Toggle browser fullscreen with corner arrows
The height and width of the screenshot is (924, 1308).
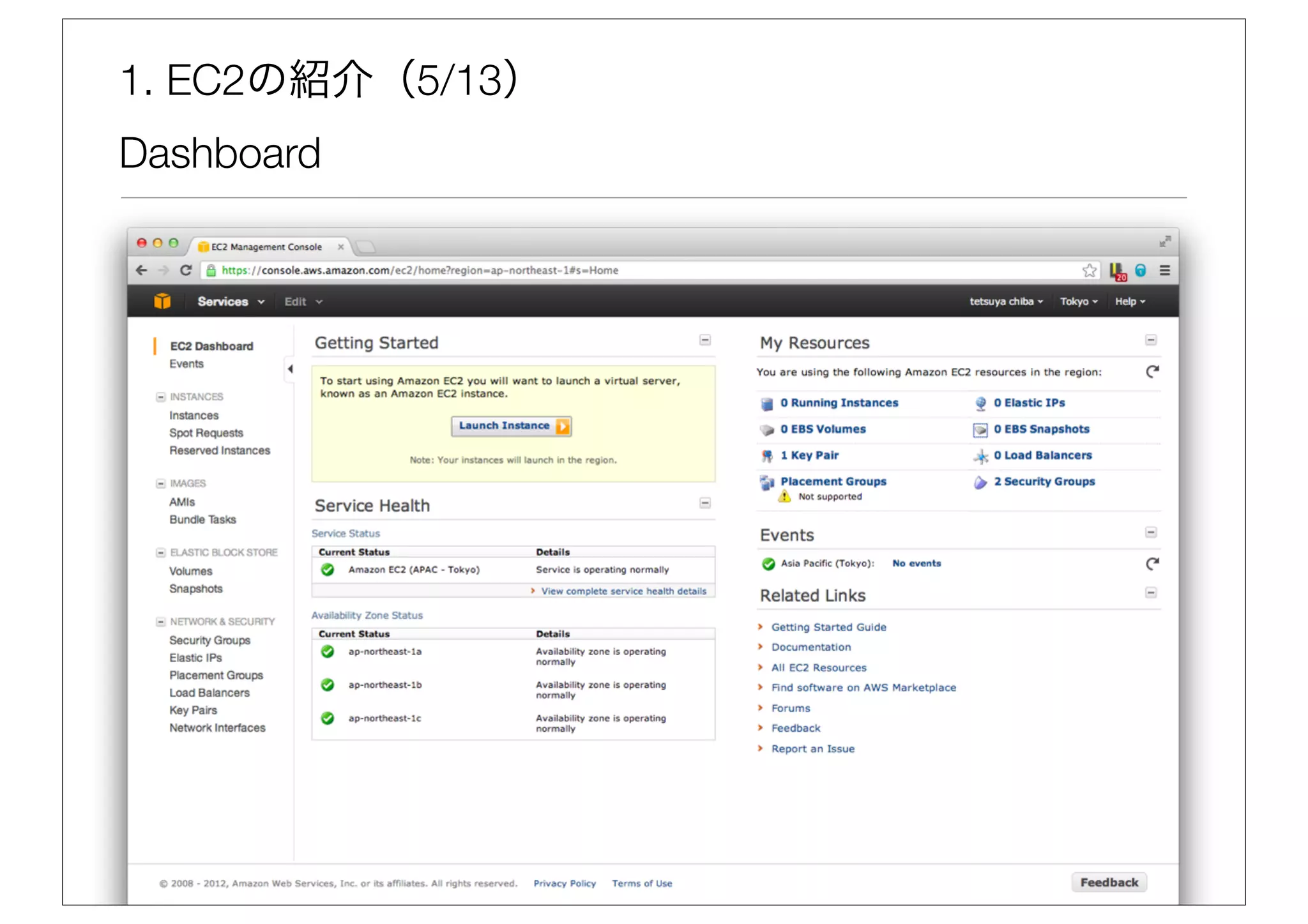[1165, 241]
